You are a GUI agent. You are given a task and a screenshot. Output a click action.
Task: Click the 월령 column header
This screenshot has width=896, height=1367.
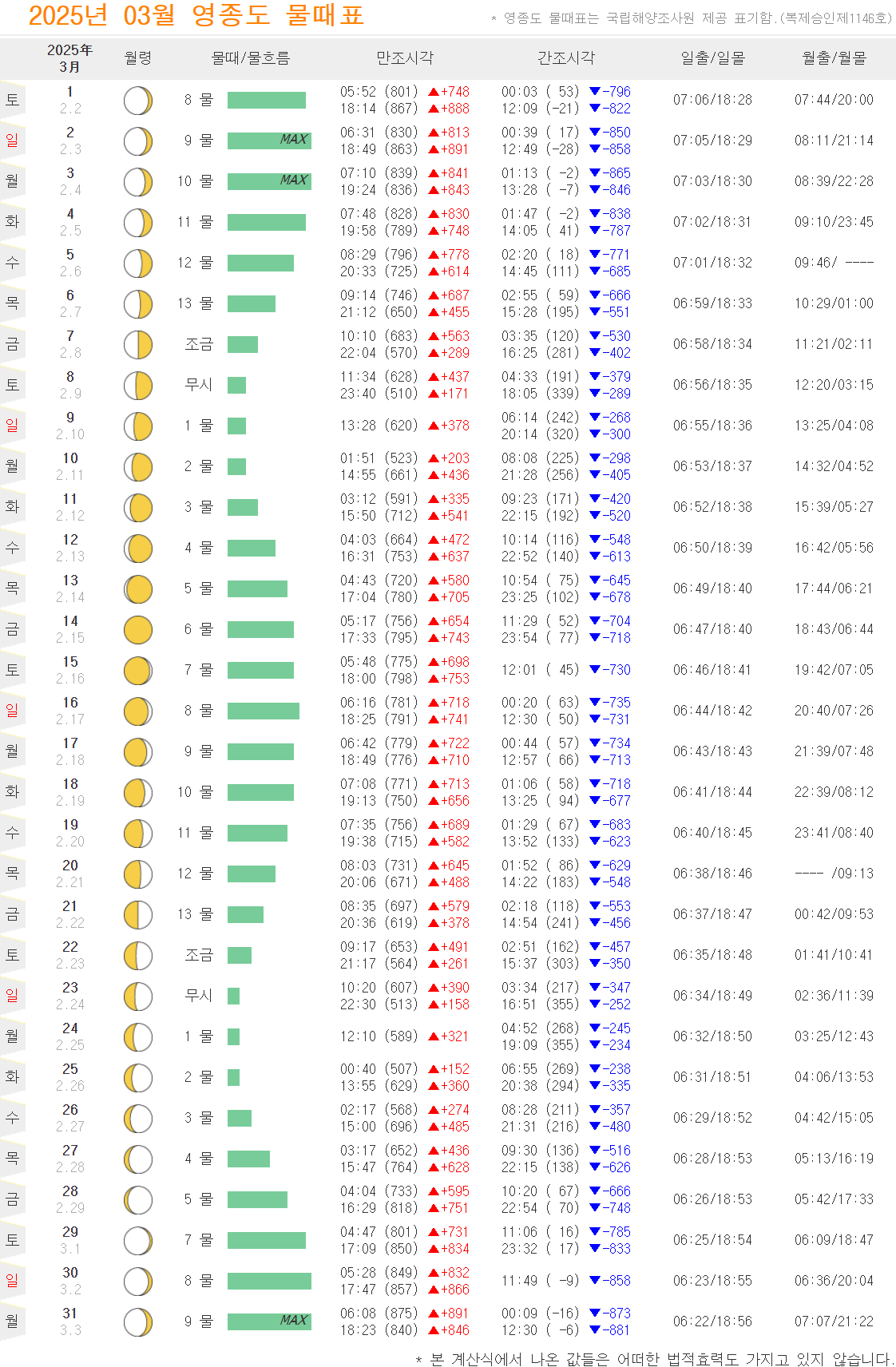point(138,58)
